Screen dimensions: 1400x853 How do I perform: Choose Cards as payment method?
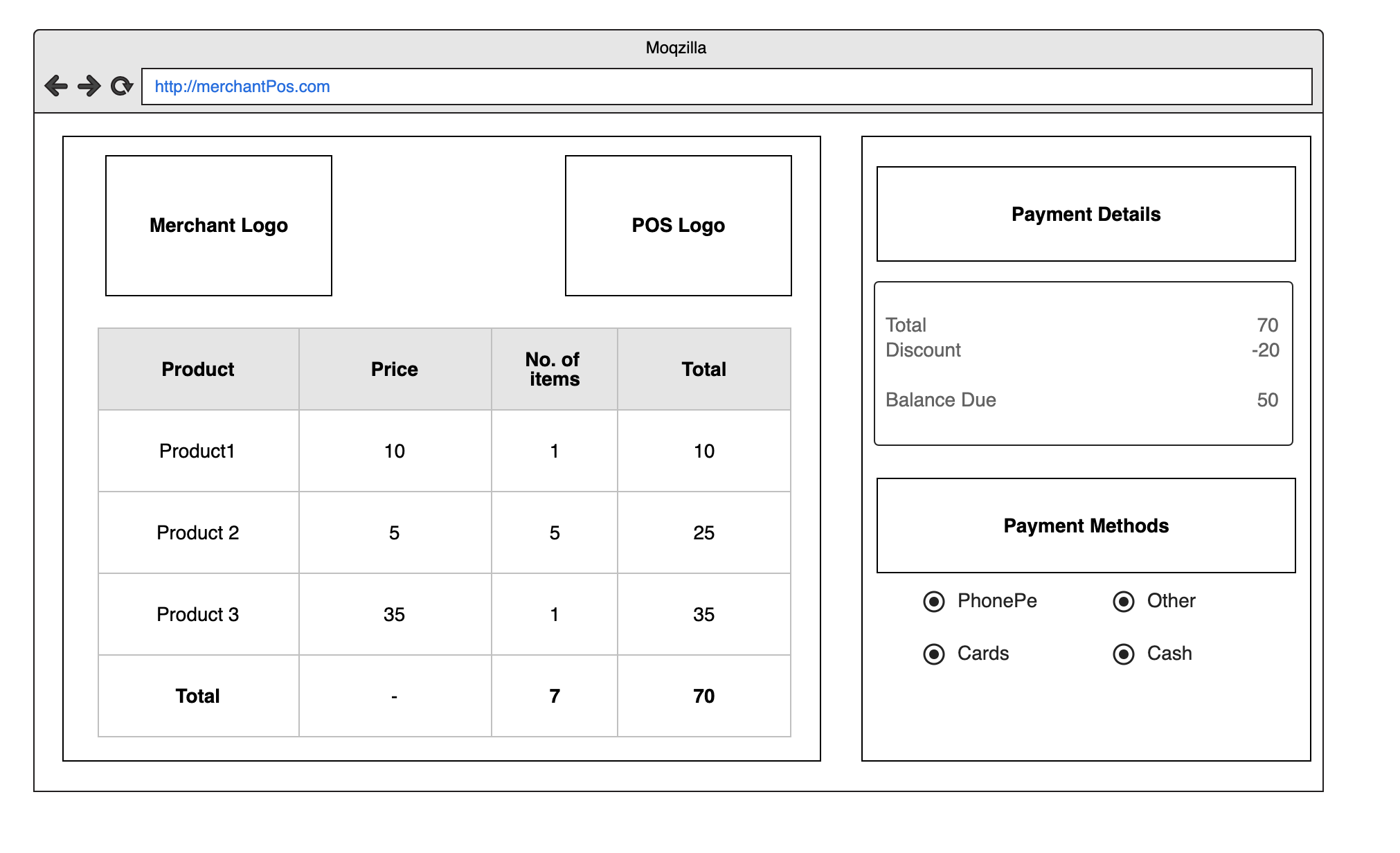pyautogui.click(x=934, y=654)
